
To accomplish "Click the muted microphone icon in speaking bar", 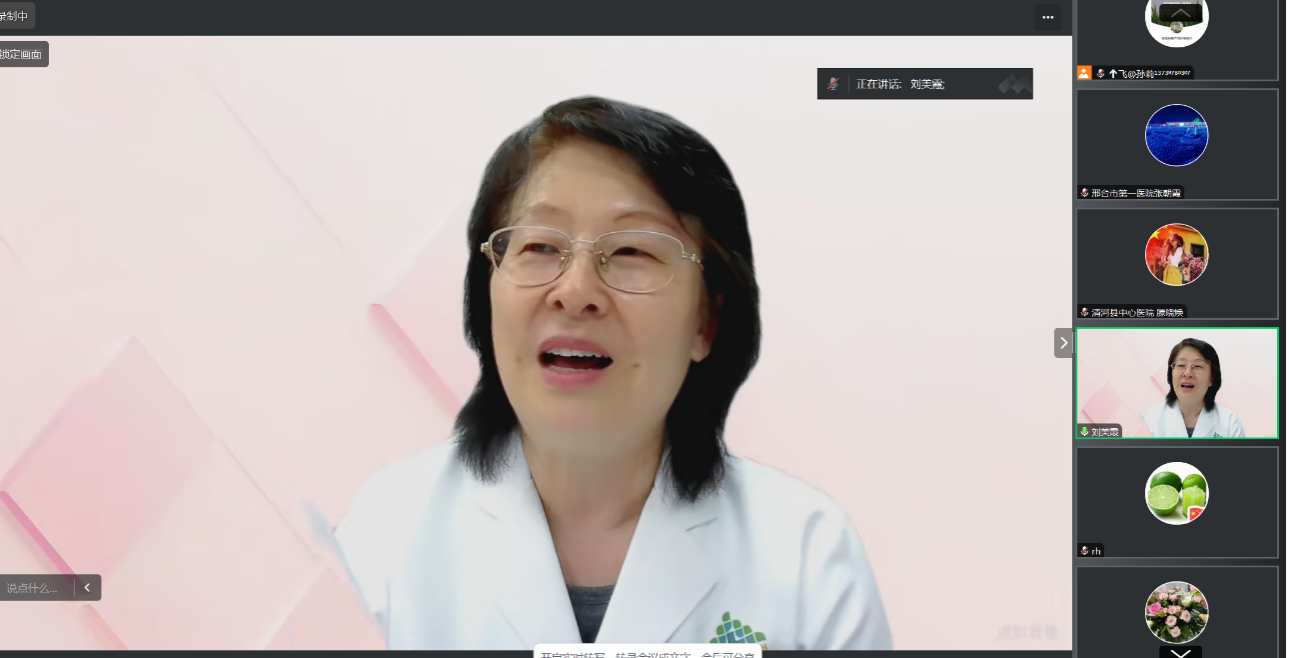I will (833, 84).
